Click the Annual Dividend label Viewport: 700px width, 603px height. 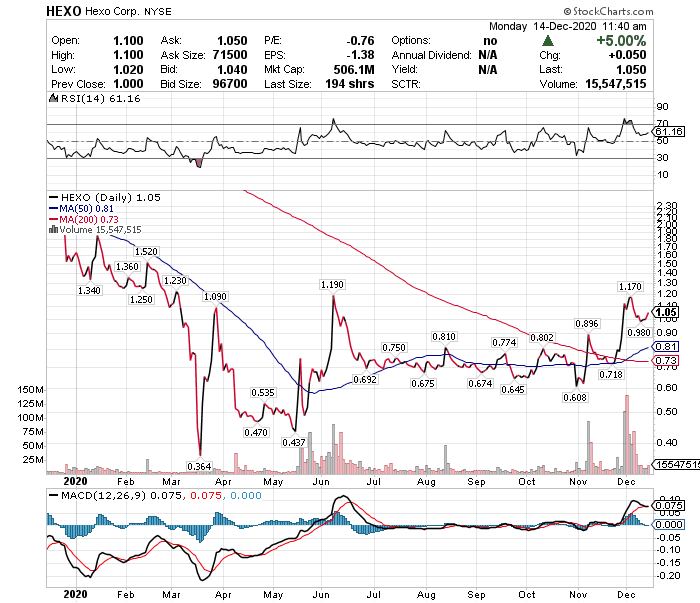tap(431, 55)
